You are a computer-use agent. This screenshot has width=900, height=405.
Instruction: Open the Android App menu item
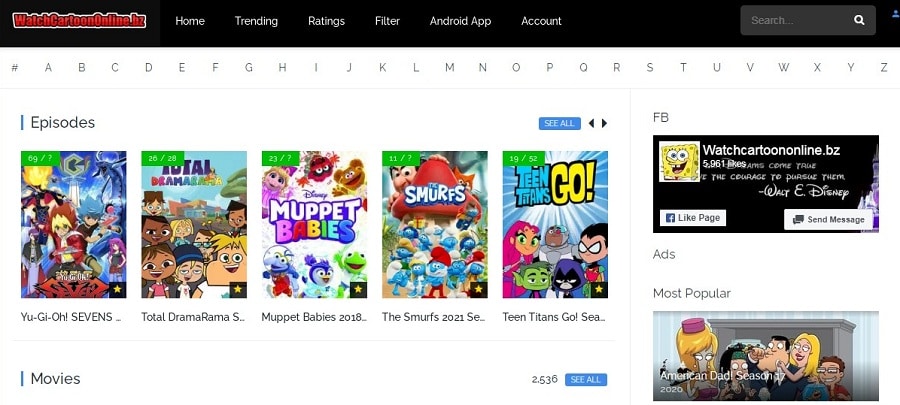[460, 21]
